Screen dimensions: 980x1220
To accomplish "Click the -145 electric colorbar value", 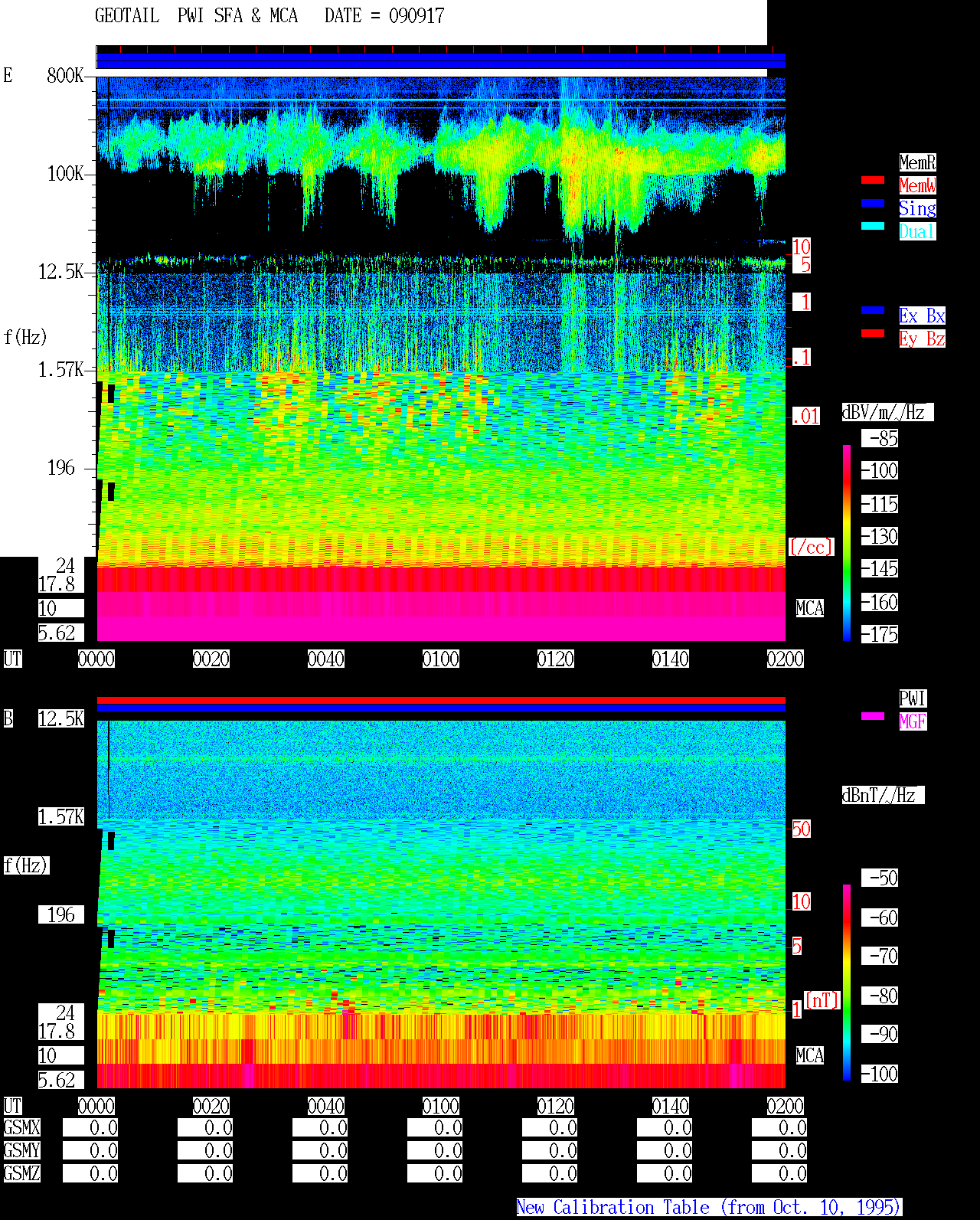I will pyautogui.click(x=880, y=569).
